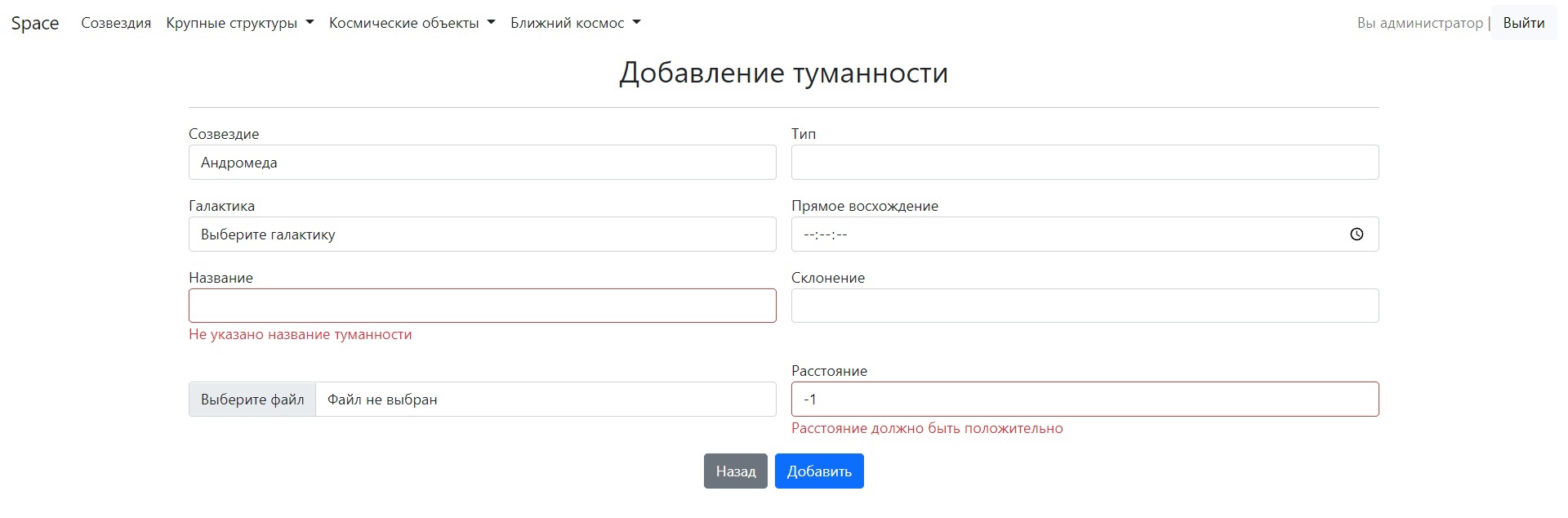This screenshot has height=518, width=1568.
Task: Click the error text Не указано название туманности
Action: pyautogui.click(x=301, y=334)
